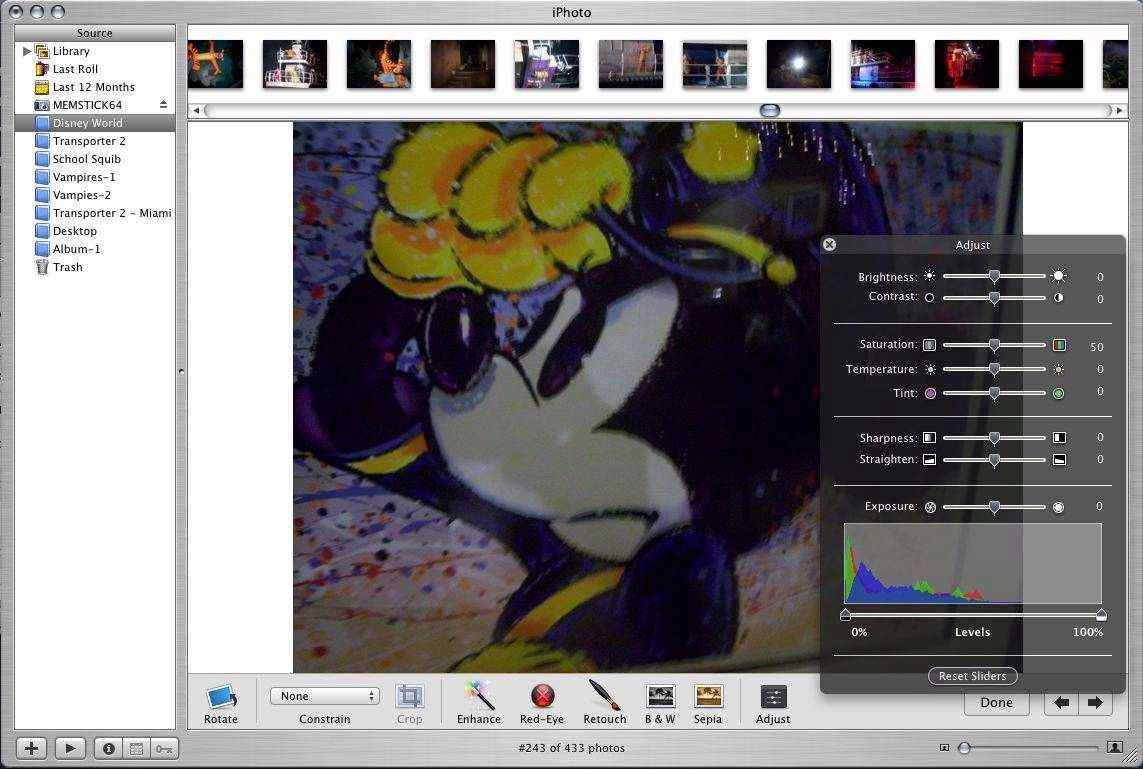Click the Exposure slider handle
Screen dimensions: 1143x769
[994, 507]
